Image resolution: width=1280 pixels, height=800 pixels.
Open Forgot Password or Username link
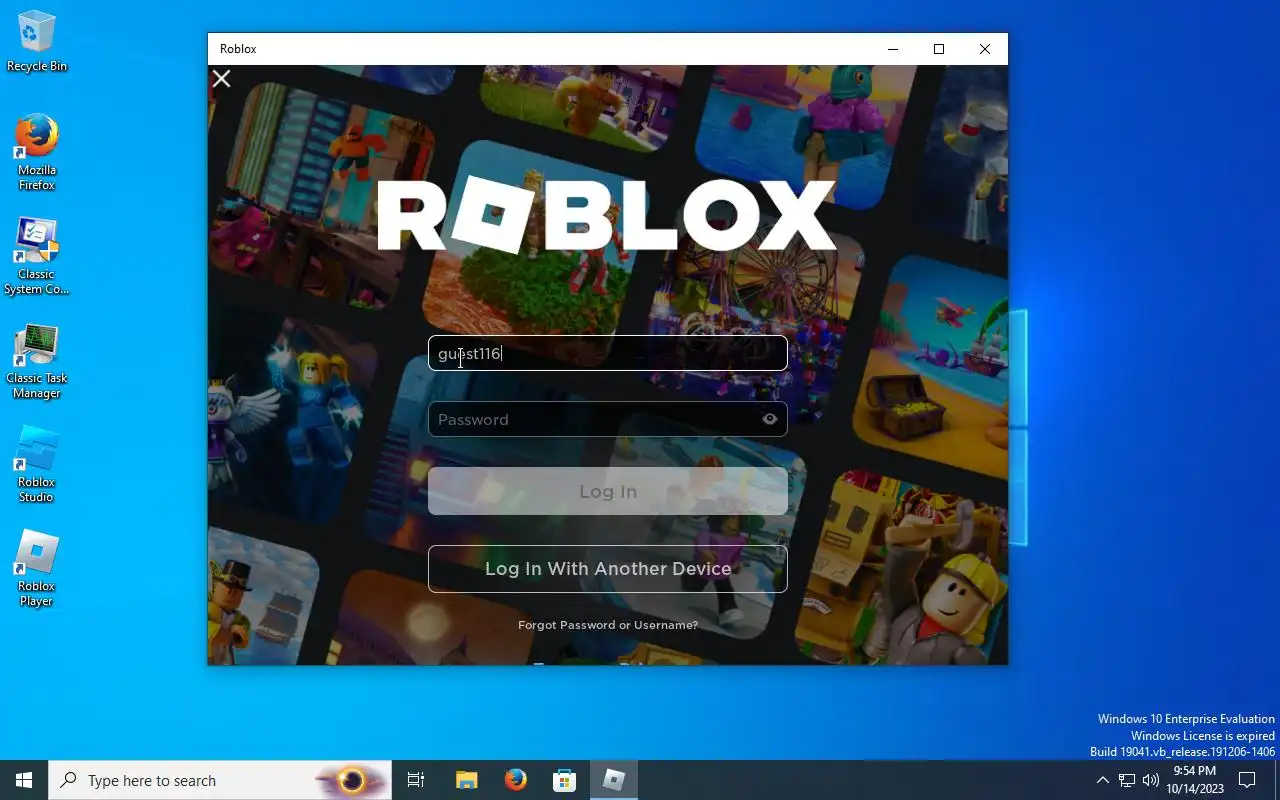pyautogui.click(x=608, y=625)
